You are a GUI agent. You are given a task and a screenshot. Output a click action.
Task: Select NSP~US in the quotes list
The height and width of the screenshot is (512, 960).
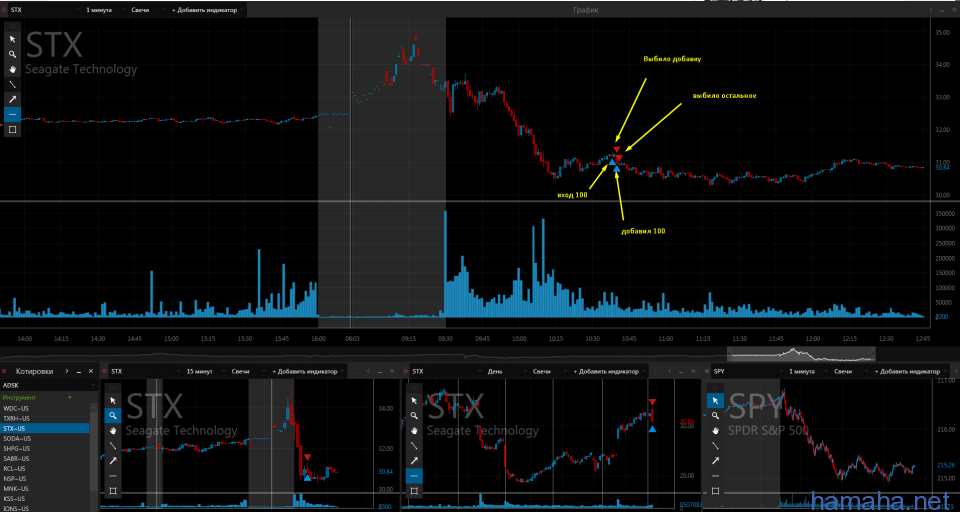pos(45,478)
